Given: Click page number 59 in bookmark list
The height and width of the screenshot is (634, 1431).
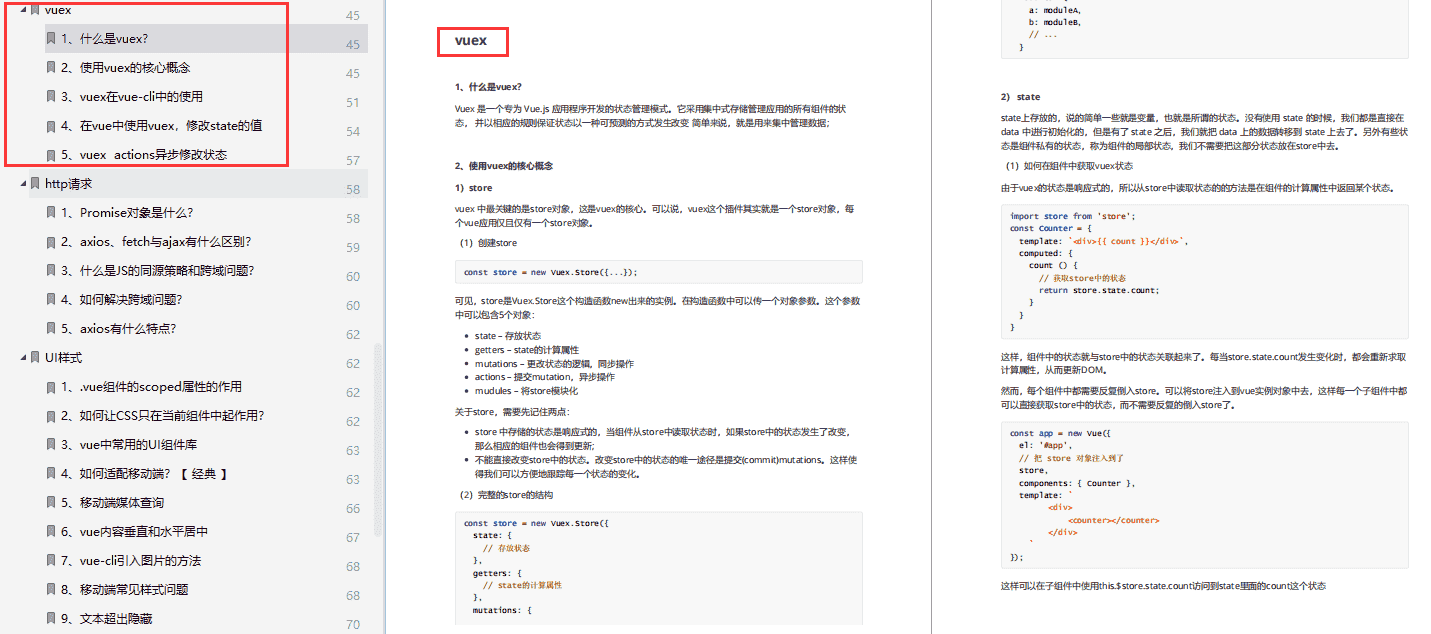Looking at the screenshot, I should point(353,248).
